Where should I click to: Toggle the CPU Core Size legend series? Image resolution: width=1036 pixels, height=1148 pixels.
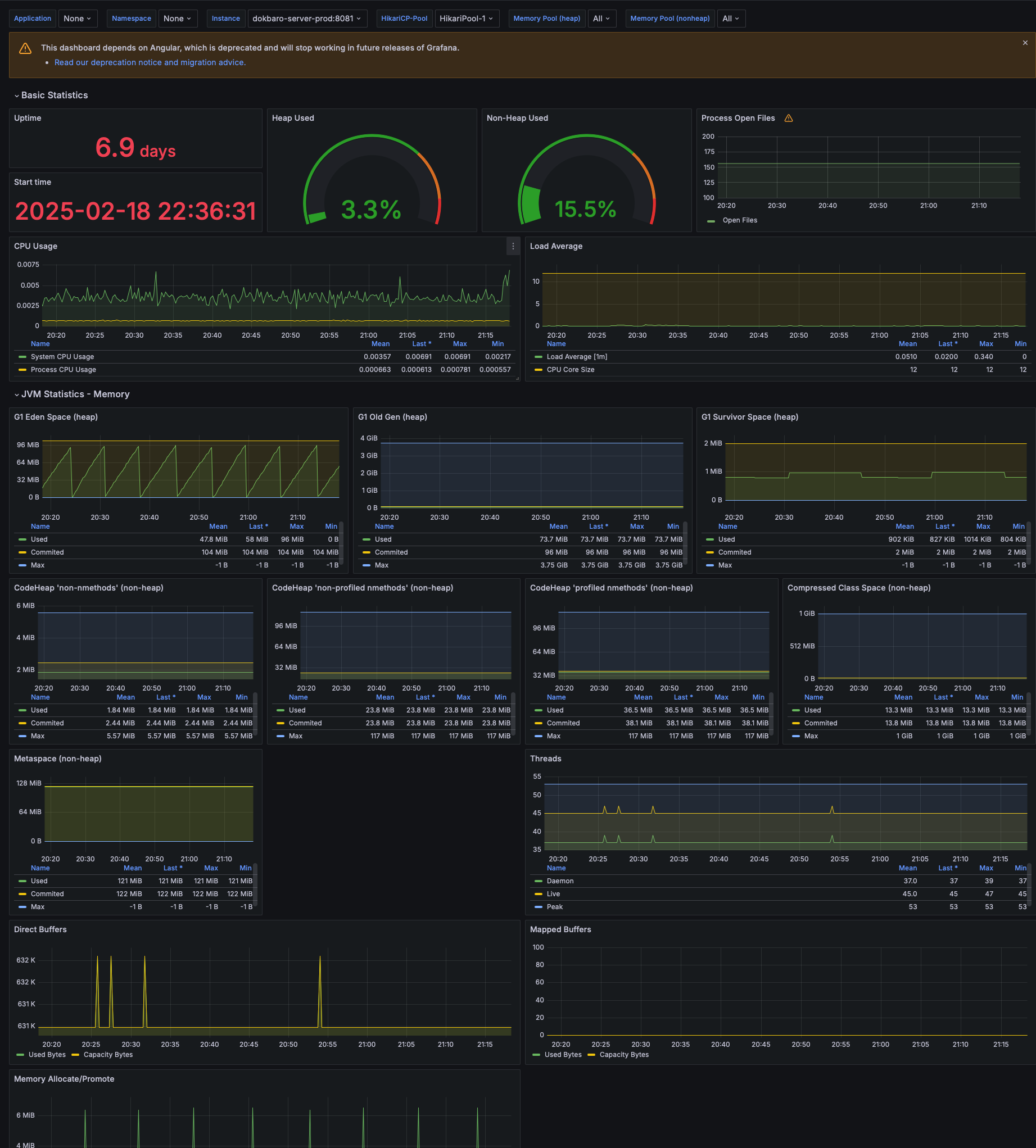(x=571, y=370)
